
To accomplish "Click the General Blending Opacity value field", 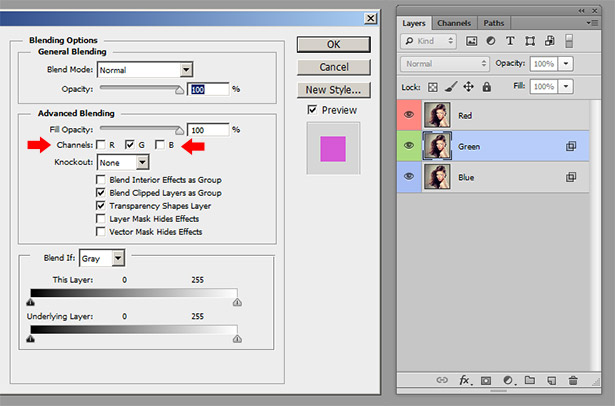I will [x=208, y=89].
